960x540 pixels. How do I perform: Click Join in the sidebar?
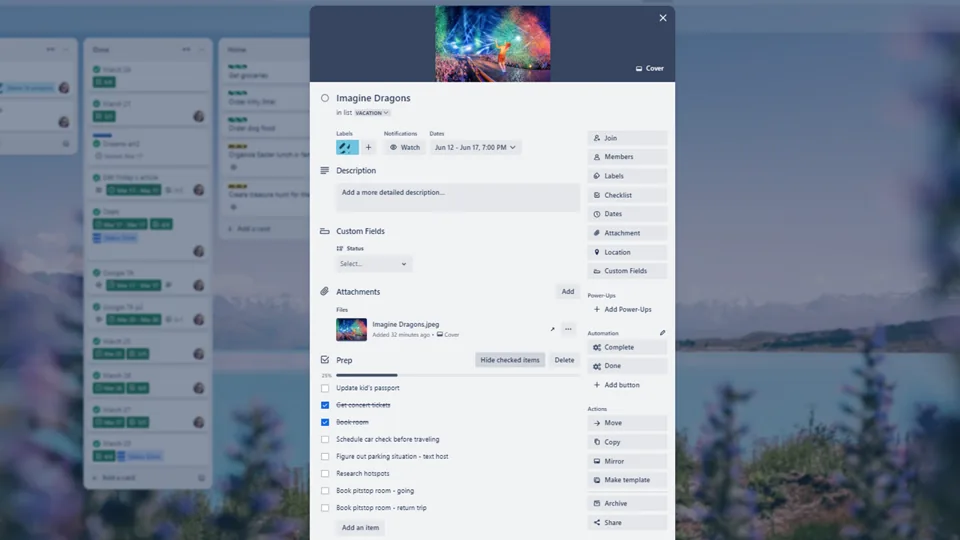coord(627,138)
